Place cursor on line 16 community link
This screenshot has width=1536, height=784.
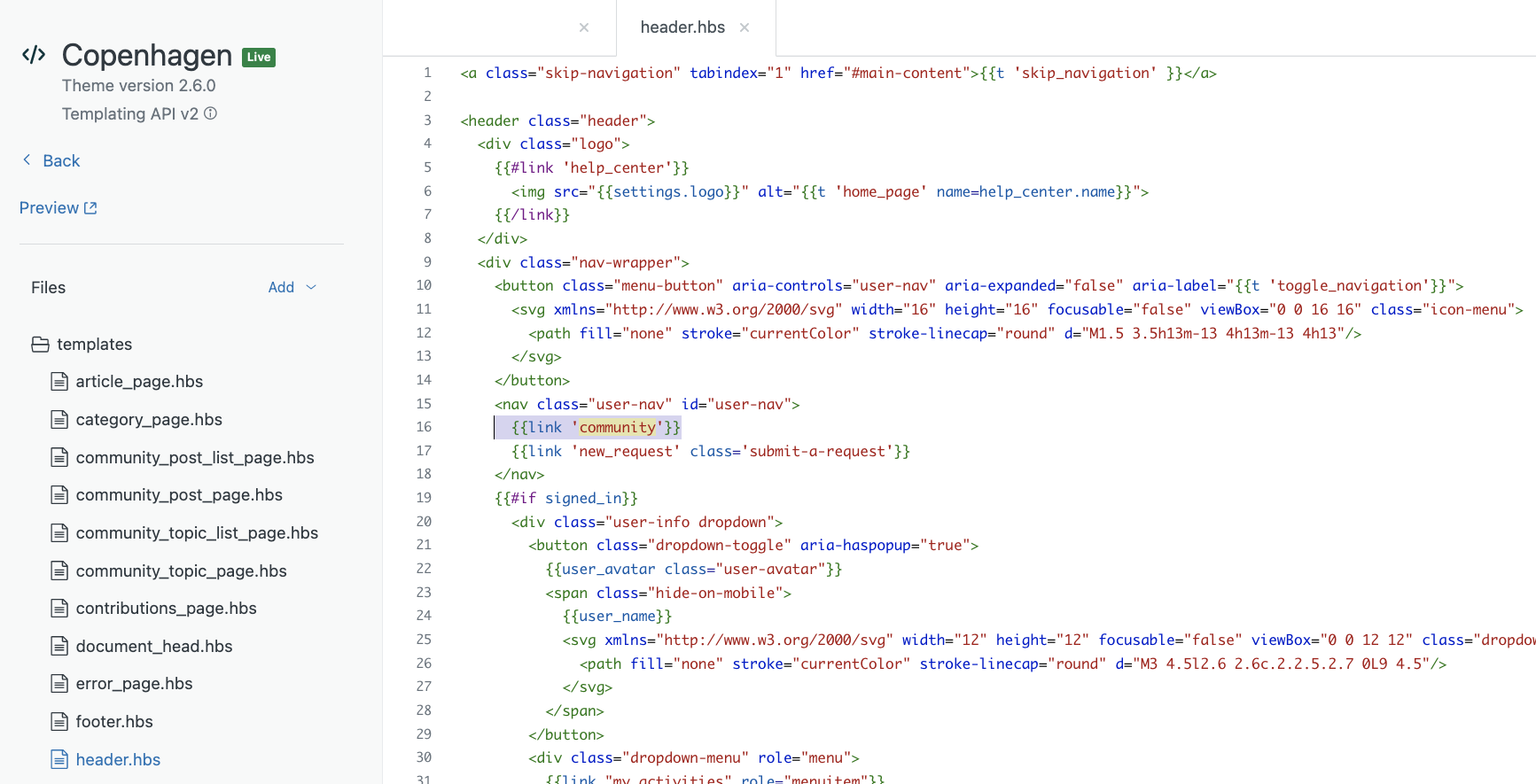(x=596, y=428)
